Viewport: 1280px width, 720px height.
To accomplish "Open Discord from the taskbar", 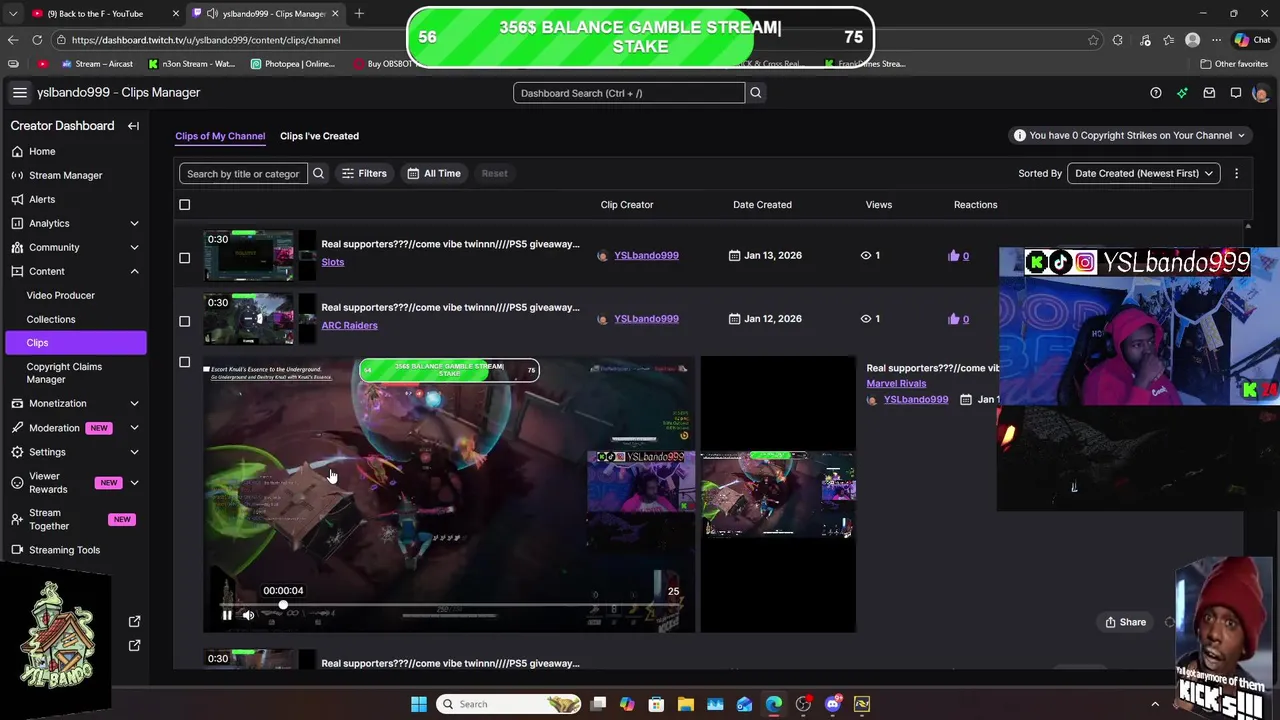I will pyautogui.click(x=833, y=704).
